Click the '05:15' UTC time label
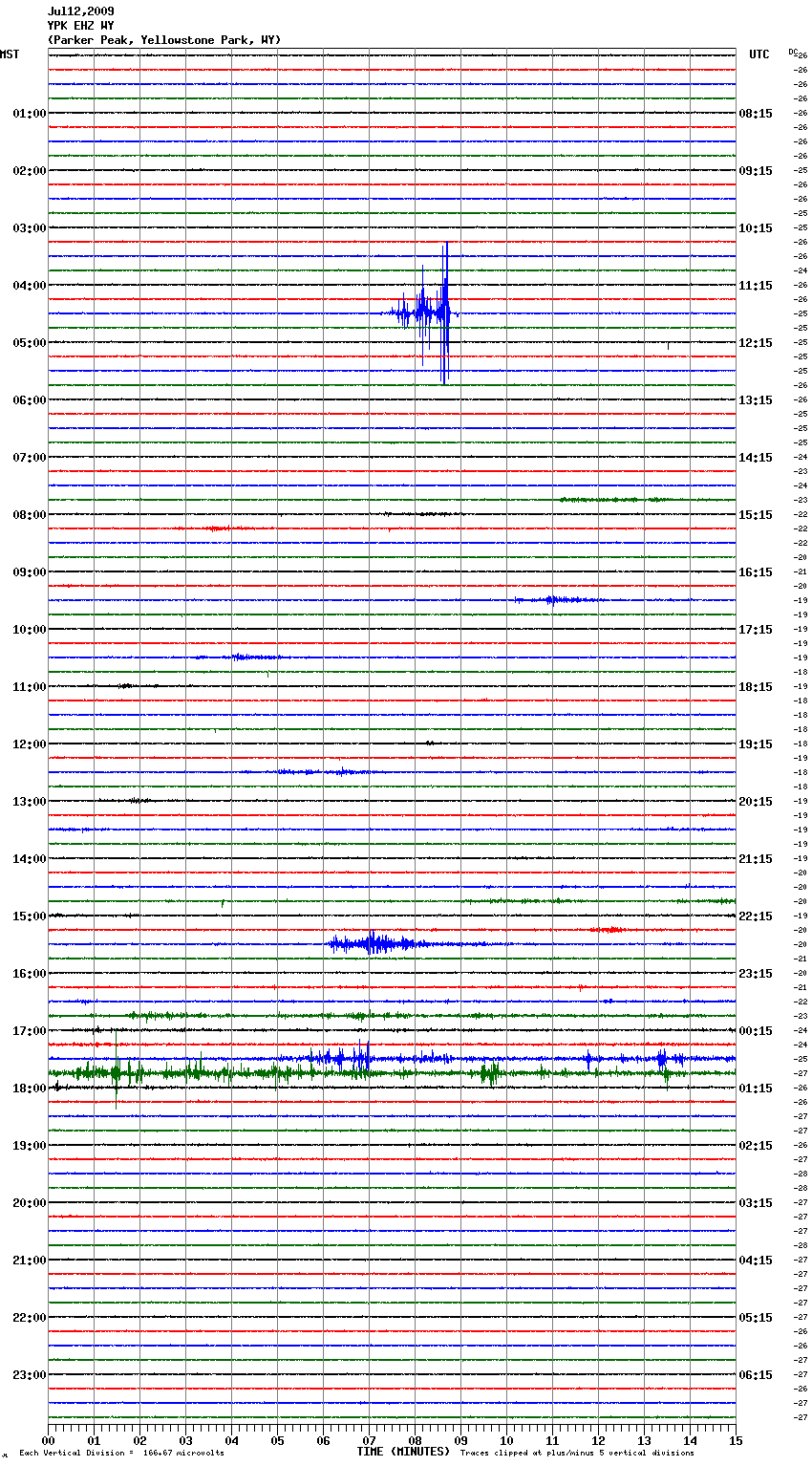812x1466 pixels. (x=756, y=1318)
